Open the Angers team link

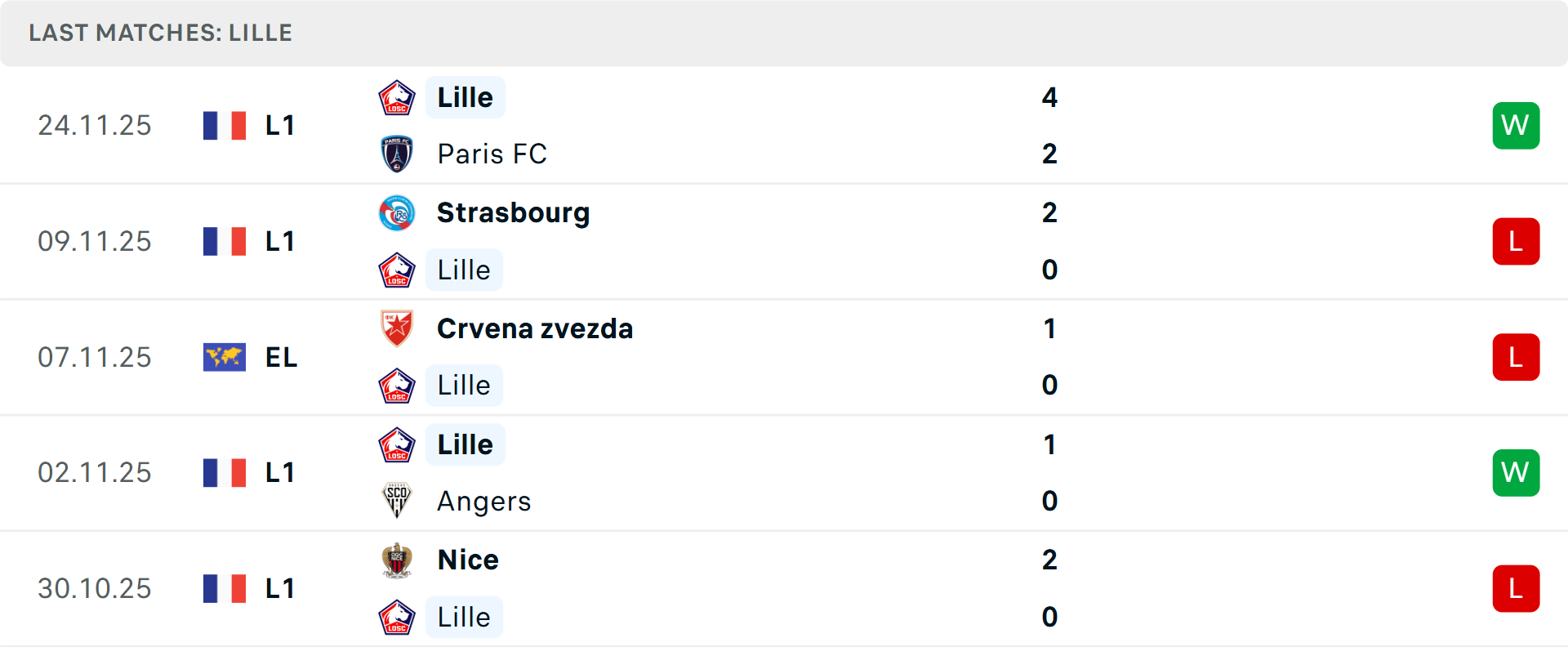pos(483,501)
